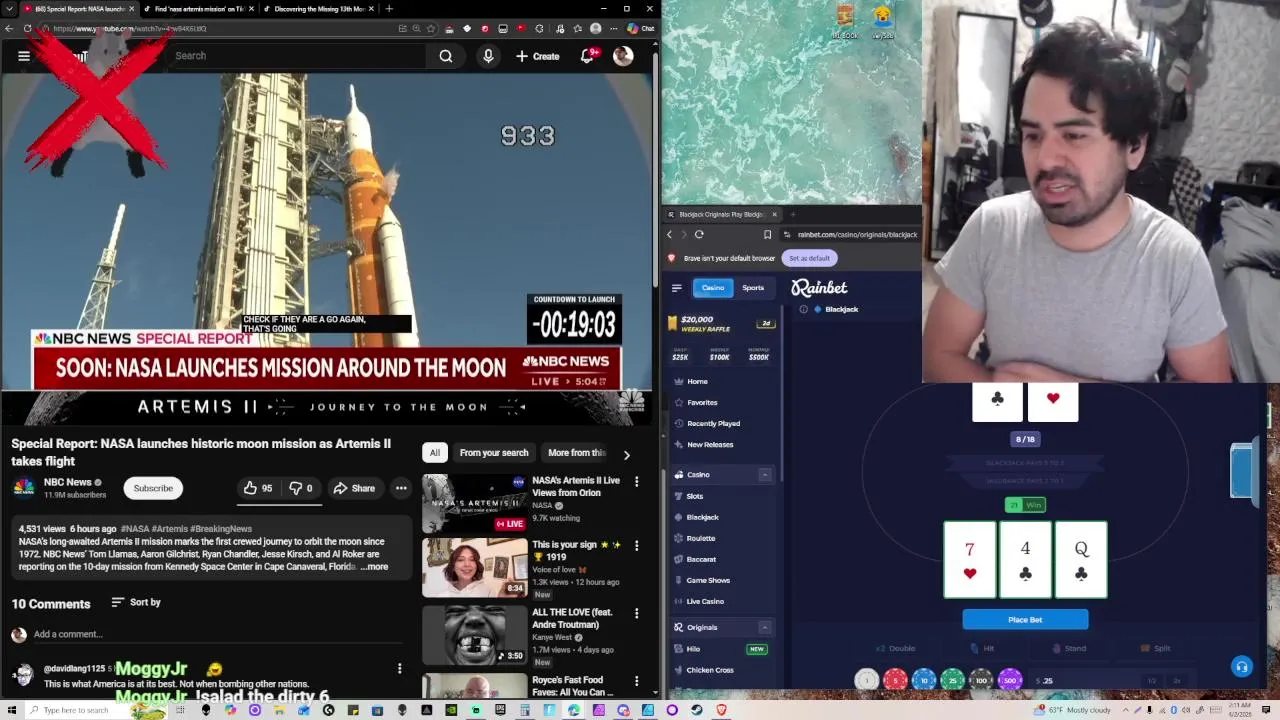The height and width of the screenshot is (720, 1280).
Task: Click the Place Bet button
Action: 1025,620
